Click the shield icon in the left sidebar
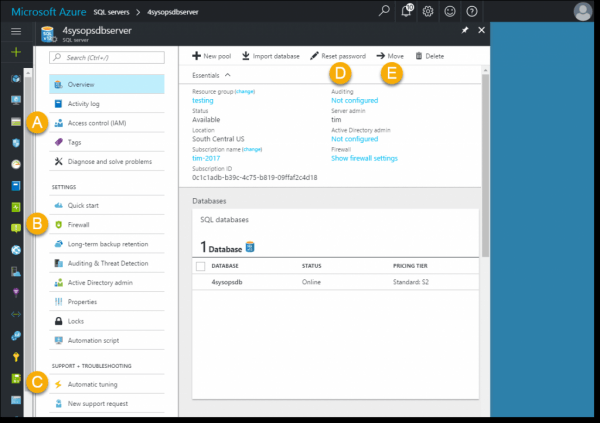The image size is (600, 423). tap(16, 143)
